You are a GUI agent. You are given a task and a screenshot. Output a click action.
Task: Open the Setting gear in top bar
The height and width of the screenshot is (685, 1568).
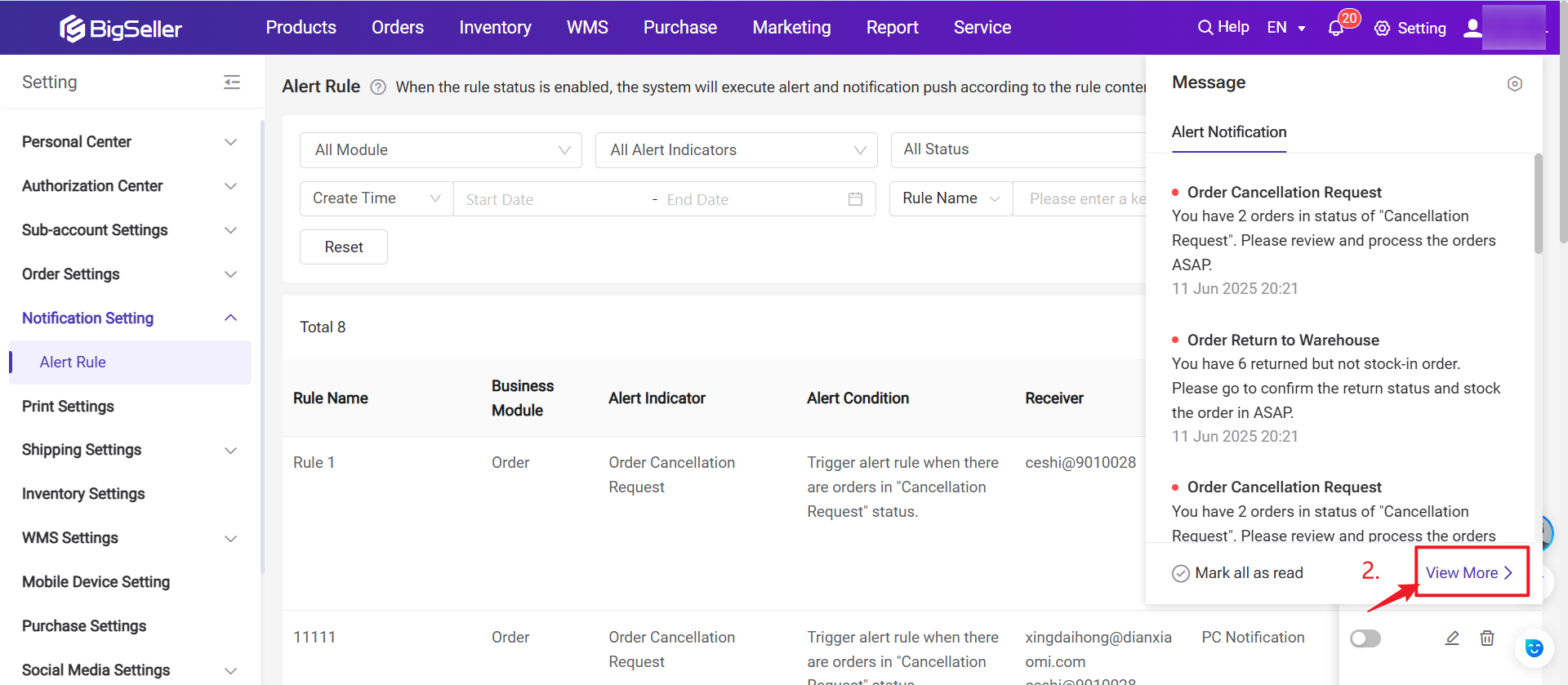[x=1382, y=29]
